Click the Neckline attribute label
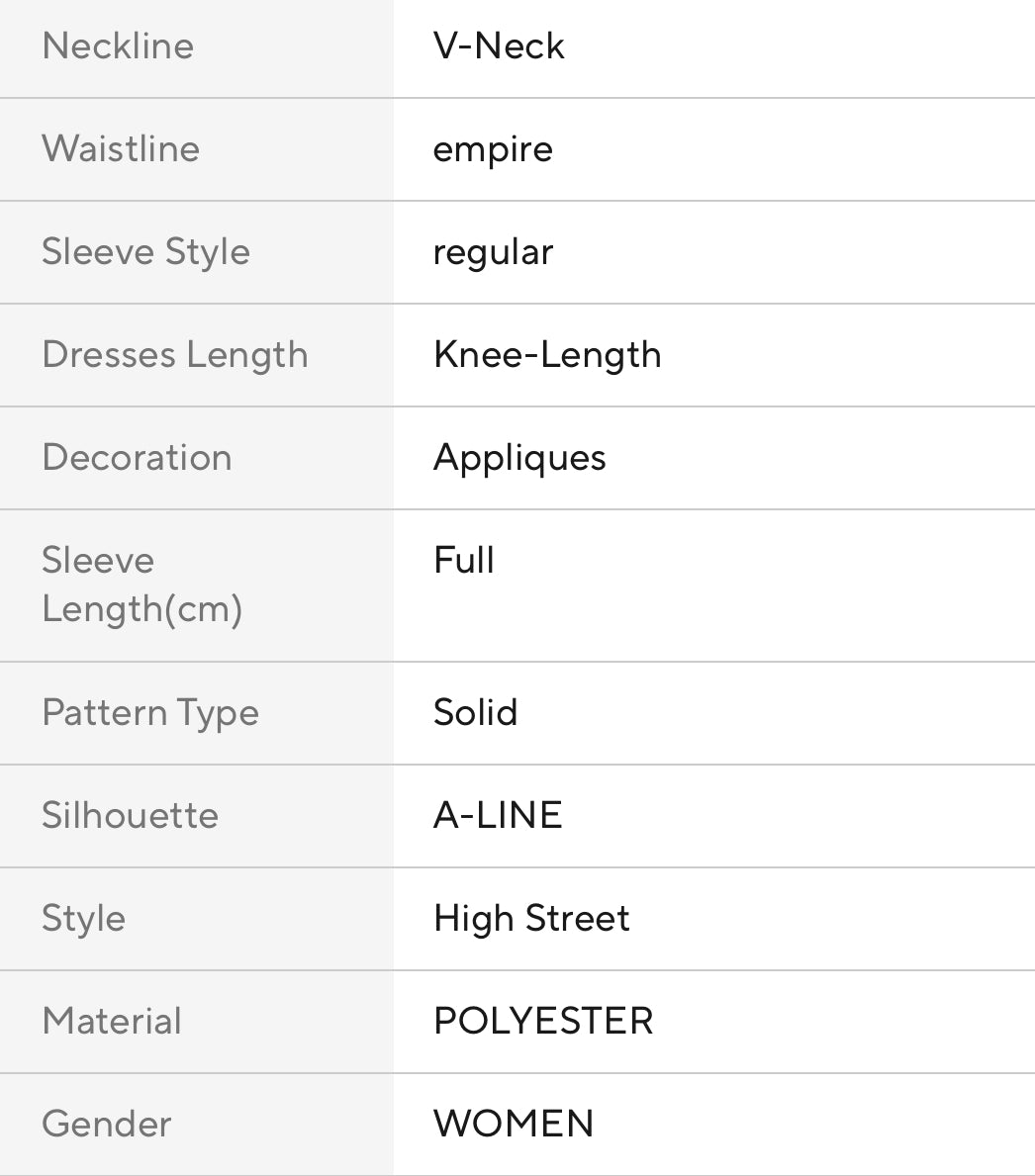This screenshot has height=1176, width=1035. [x=118, y=46]
